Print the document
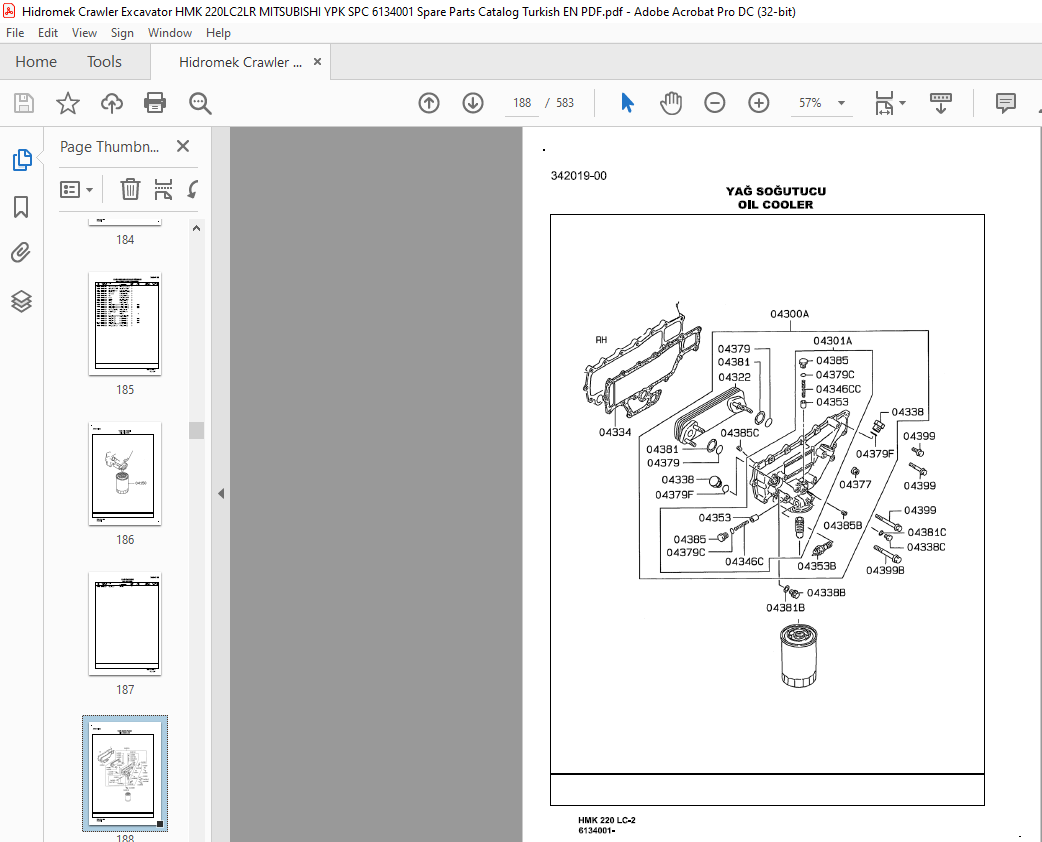This screenshot has height=842, width=1042. click(x=155, y=103)
